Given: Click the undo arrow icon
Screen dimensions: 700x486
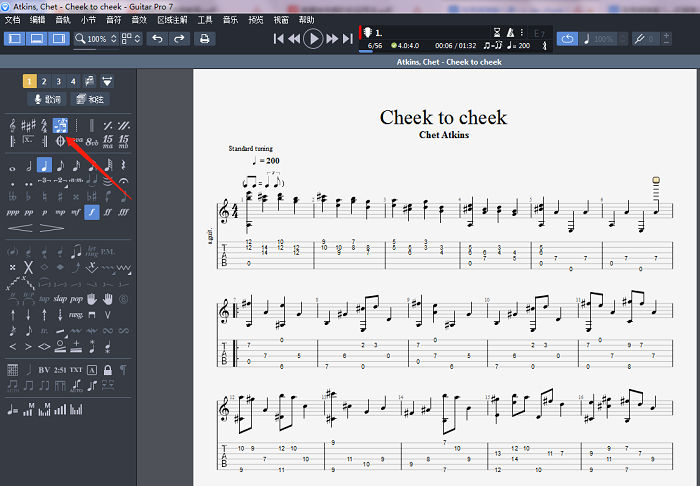Looking at the screenshot, I should click(x=157, y=39).
